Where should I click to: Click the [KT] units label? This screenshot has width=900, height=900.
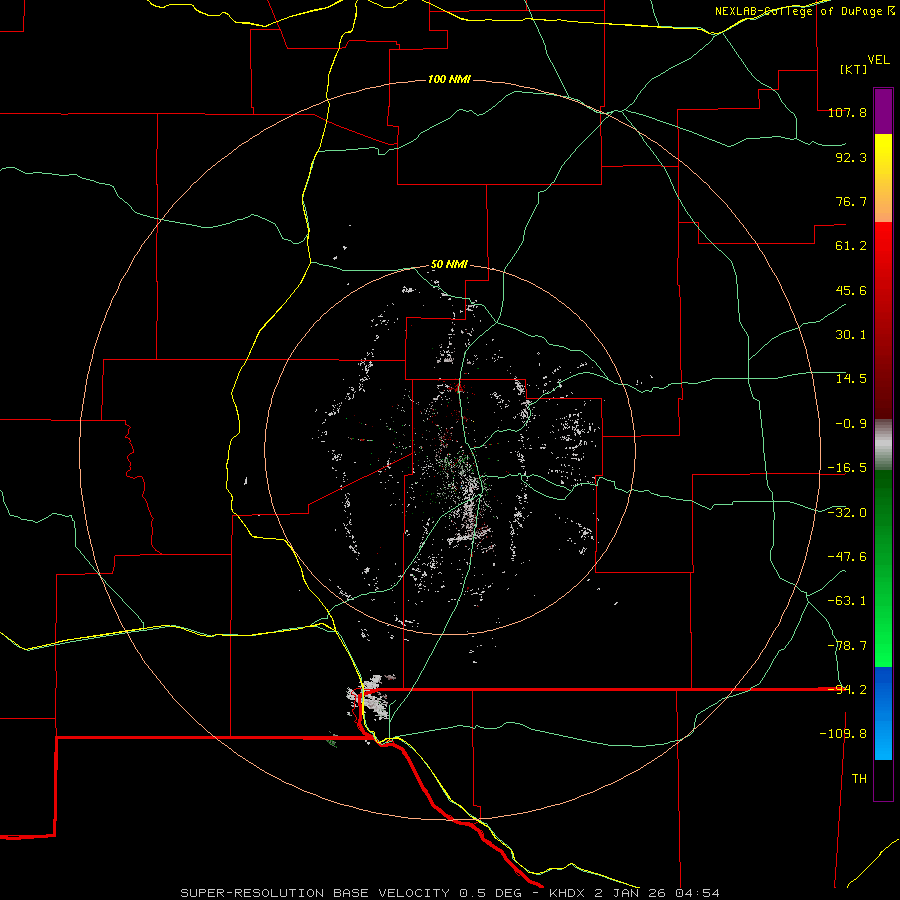click(x=854, y=69)
